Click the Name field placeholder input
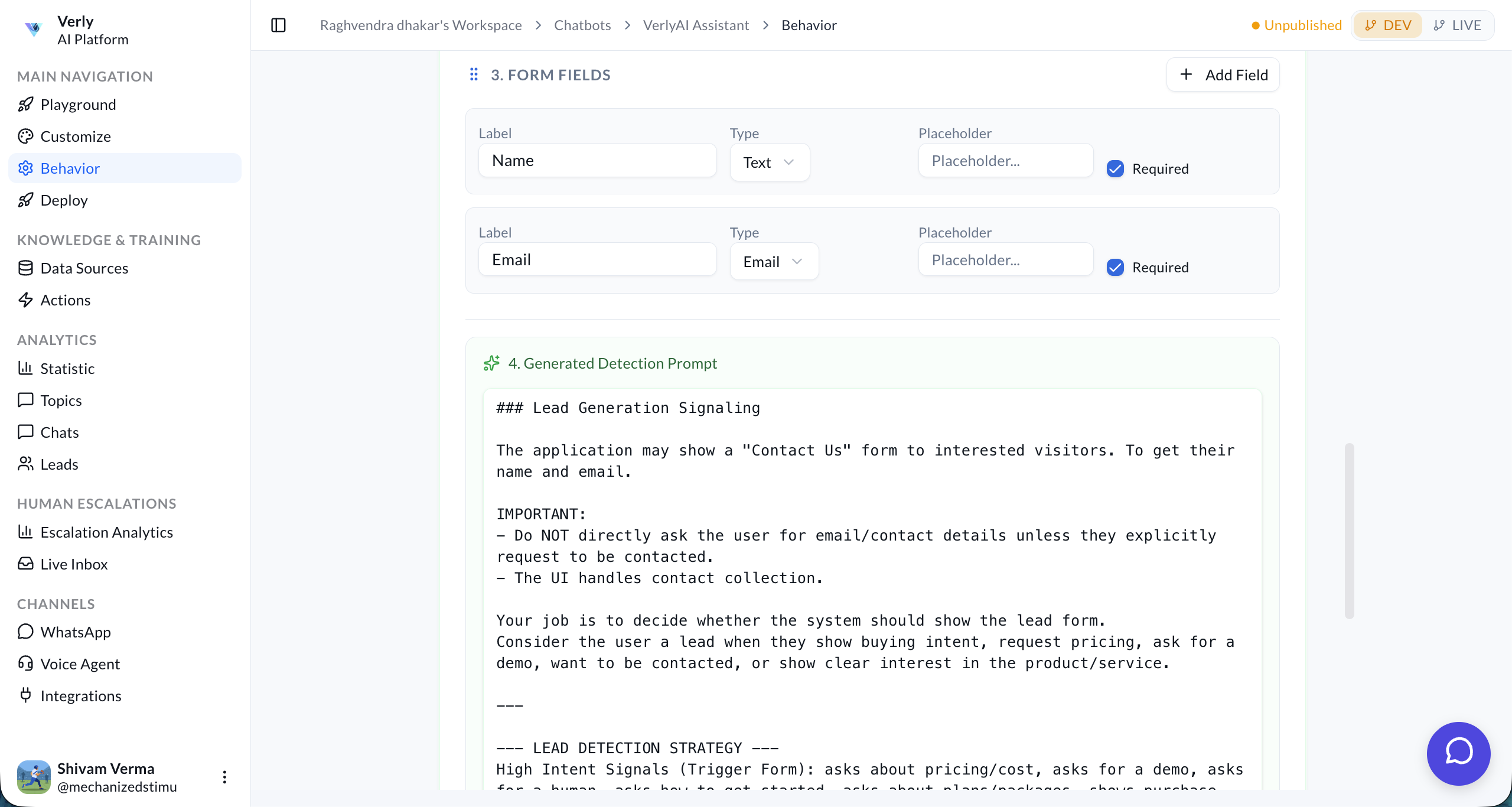 [x=1005, y=161]
